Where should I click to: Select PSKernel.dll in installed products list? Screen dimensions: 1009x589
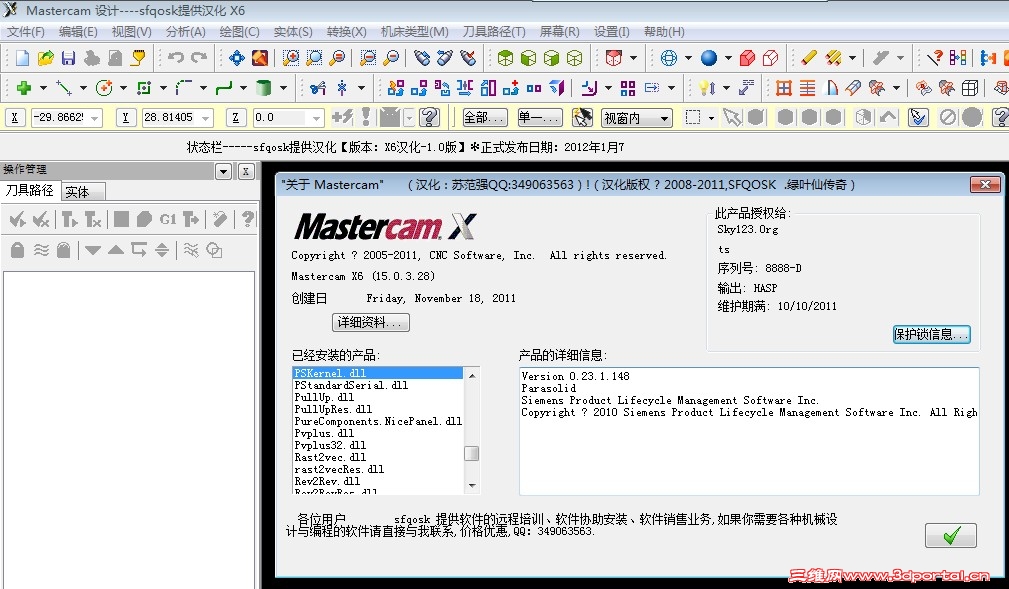(x=378, y=373)
